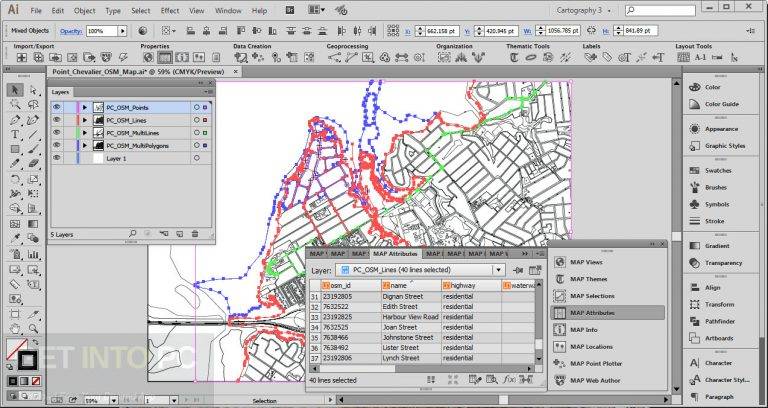This screenshot has width=768, height=408.
Task: Open the Pathfinder panel
Action: click(719, 321)
